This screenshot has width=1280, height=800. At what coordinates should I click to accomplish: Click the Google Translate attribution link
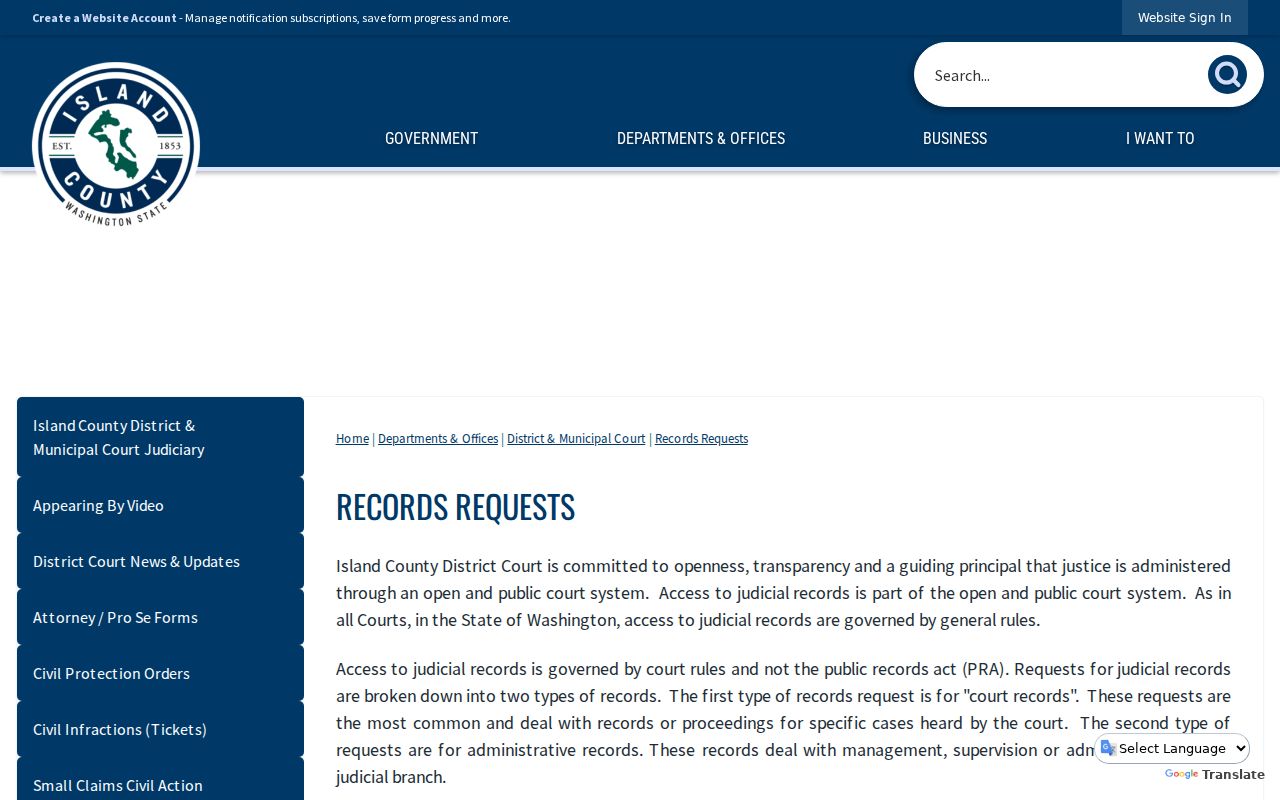click(1214, 774)
